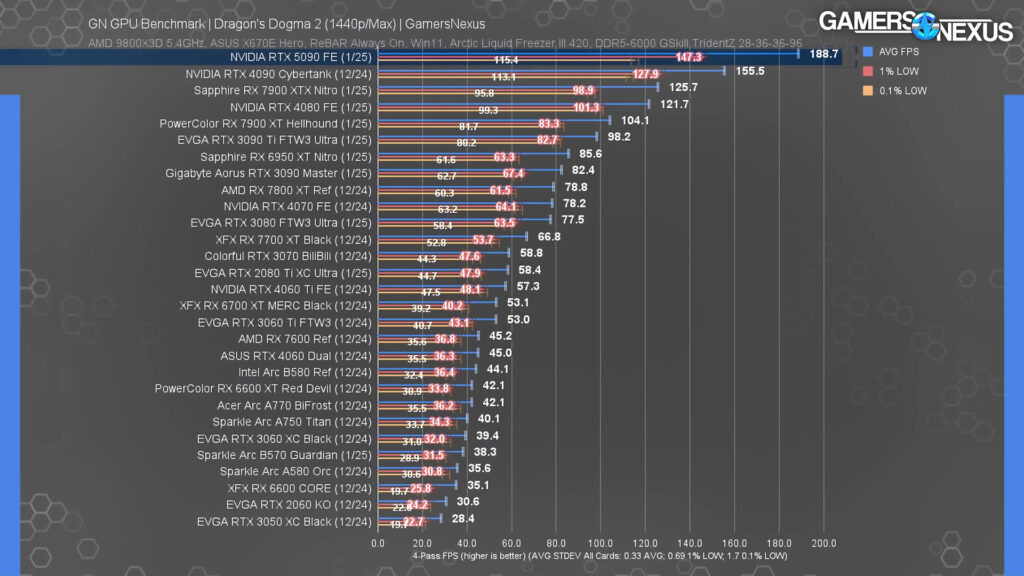1024x576 pixels.
Task: Click 'Sapphire RX 6950 XT Nitro (1/25)' label
Action: (x=285, y=157)
